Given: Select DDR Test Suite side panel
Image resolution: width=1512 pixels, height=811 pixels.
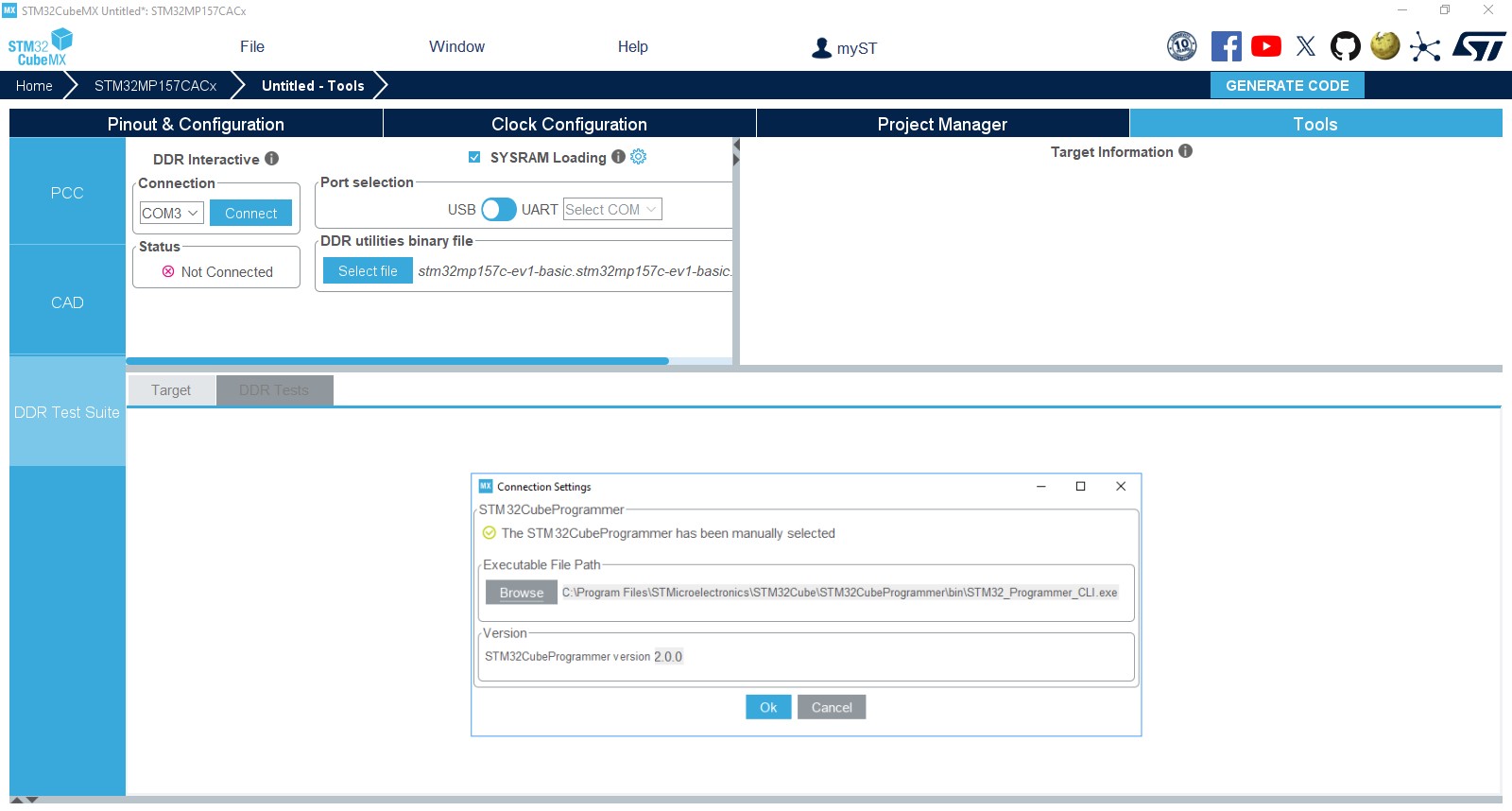Looking at the screenshot, I should pyautogui.click(x=67, y=412).
